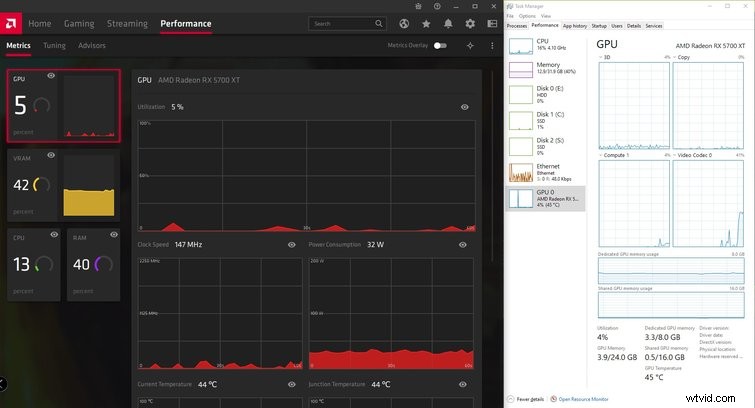Switch to App history tab in Task Manager
Viewport: 755px width, 408px height.
tap(575, 26)
